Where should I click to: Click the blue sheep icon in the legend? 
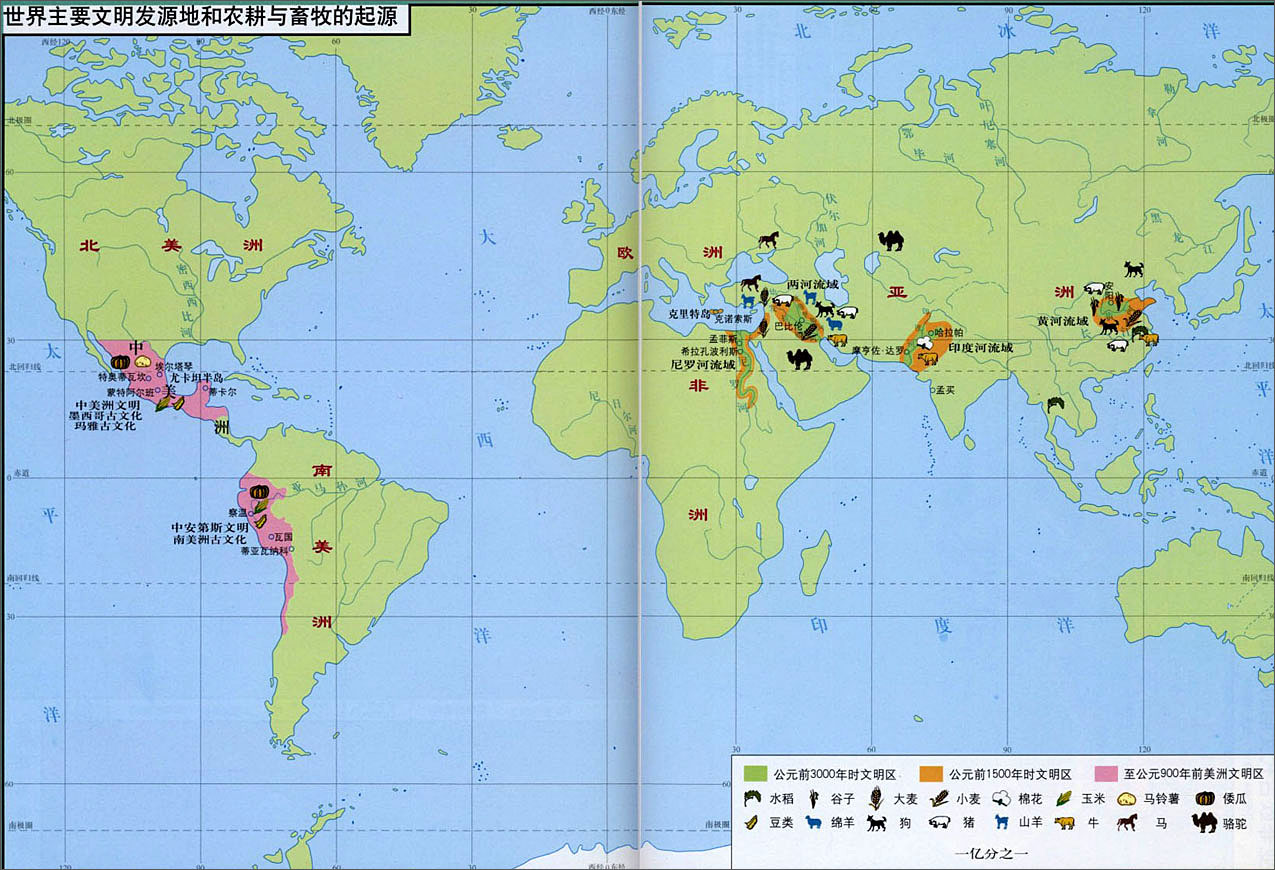tap(814, 822)
